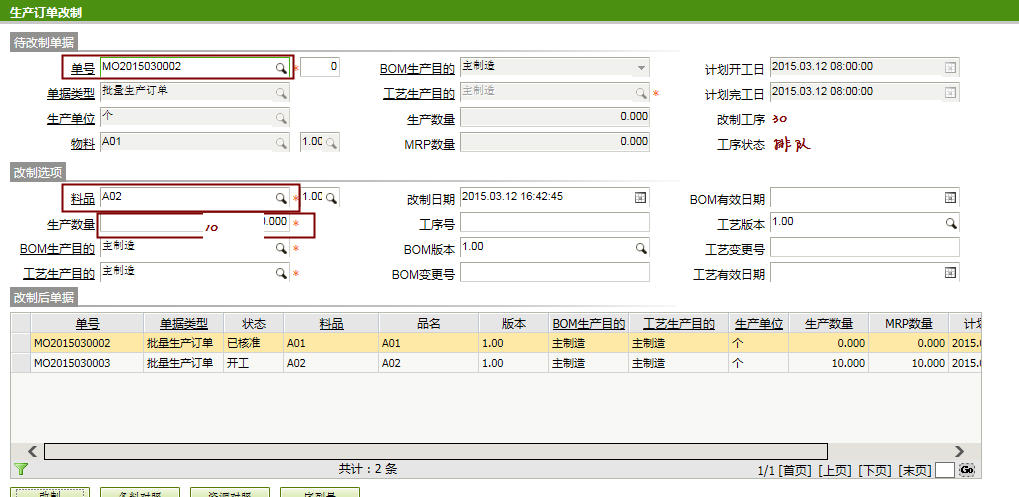Image resolution: width=1019 pixels, height=497 pixels.
Task: Open the BOM有效日期 calendar icon
Action: 950,197
